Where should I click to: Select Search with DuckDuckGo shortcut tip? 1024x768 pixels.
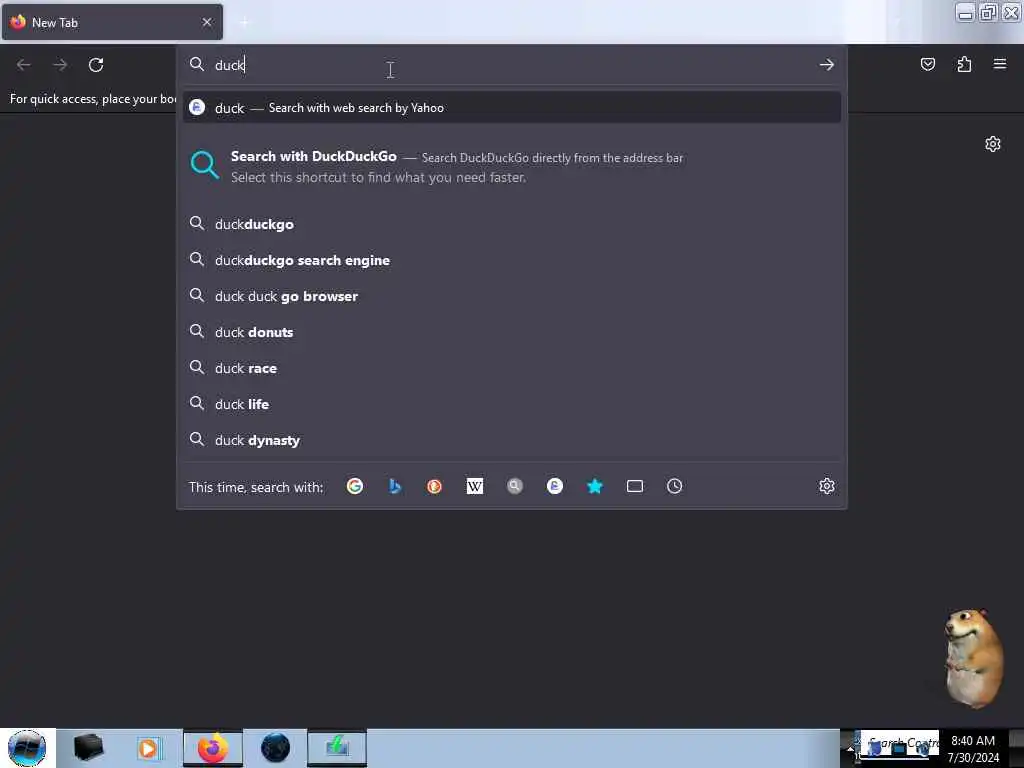[x=511, y=167]
